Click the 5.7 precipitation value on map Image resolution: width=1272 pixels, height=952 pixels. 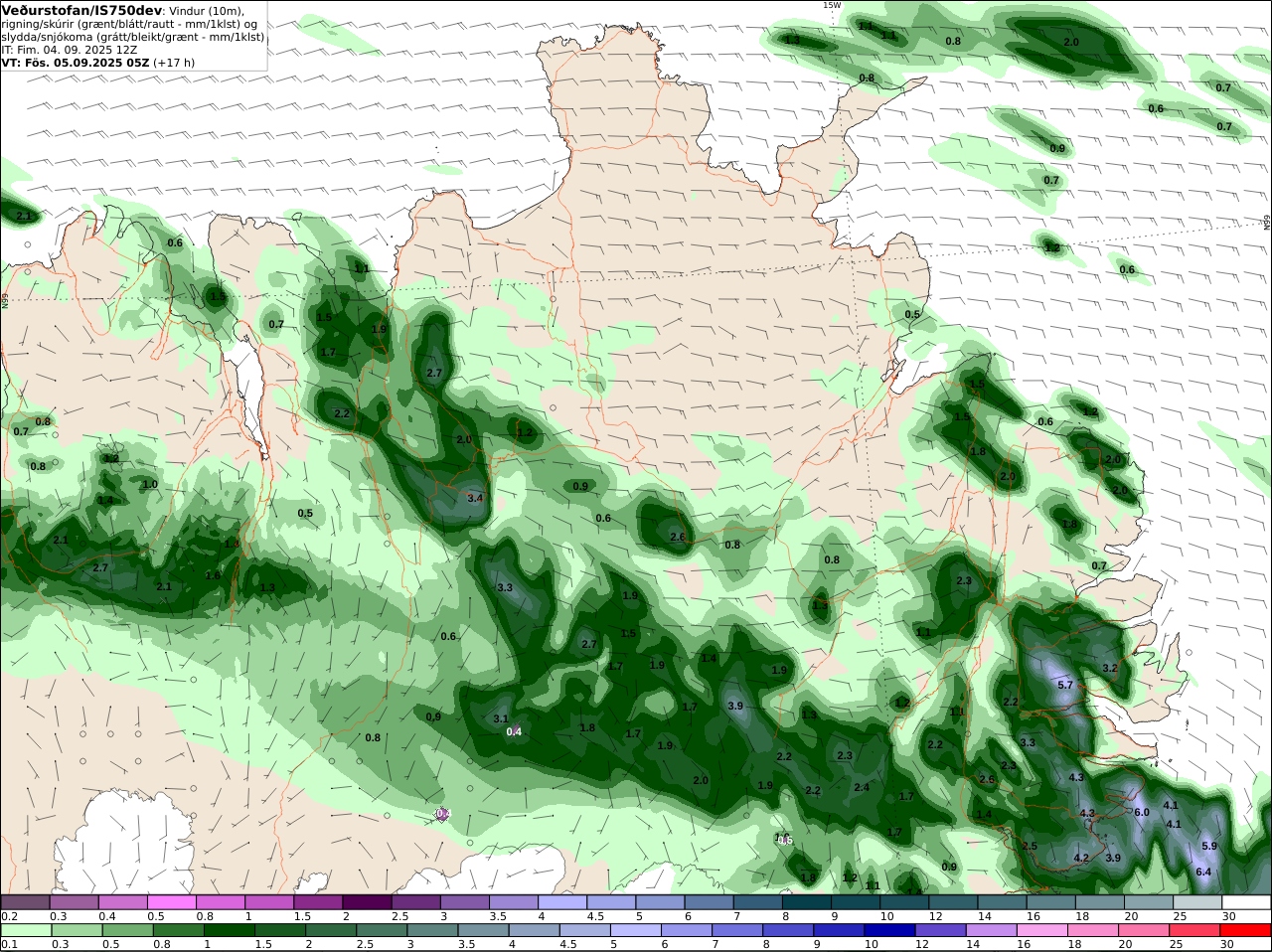(1065, 685)
